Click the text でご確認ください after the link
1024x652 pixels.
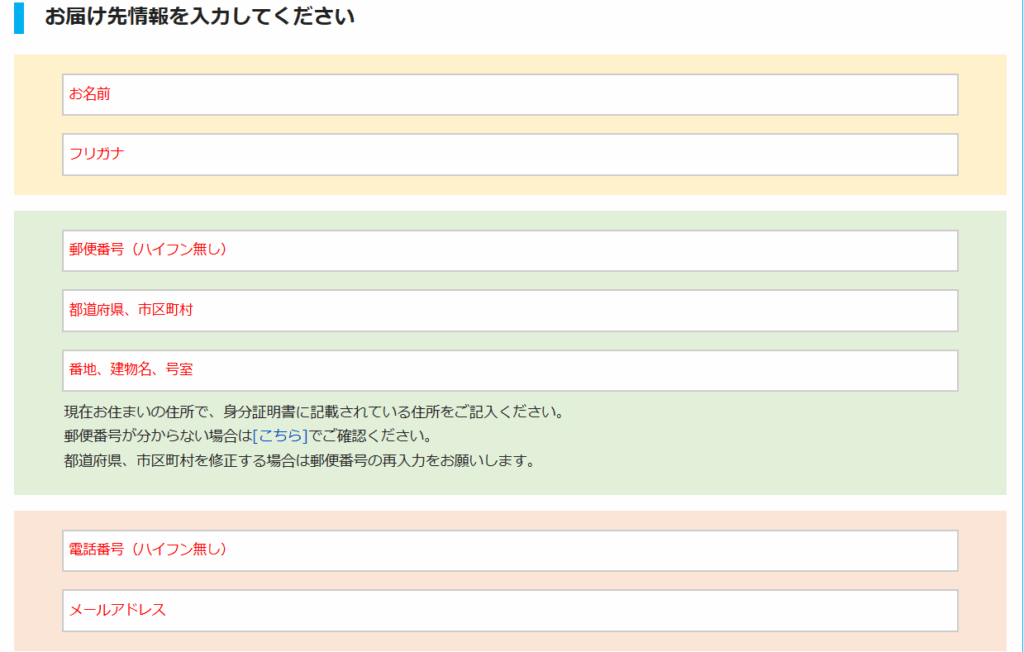click(370, 437)
